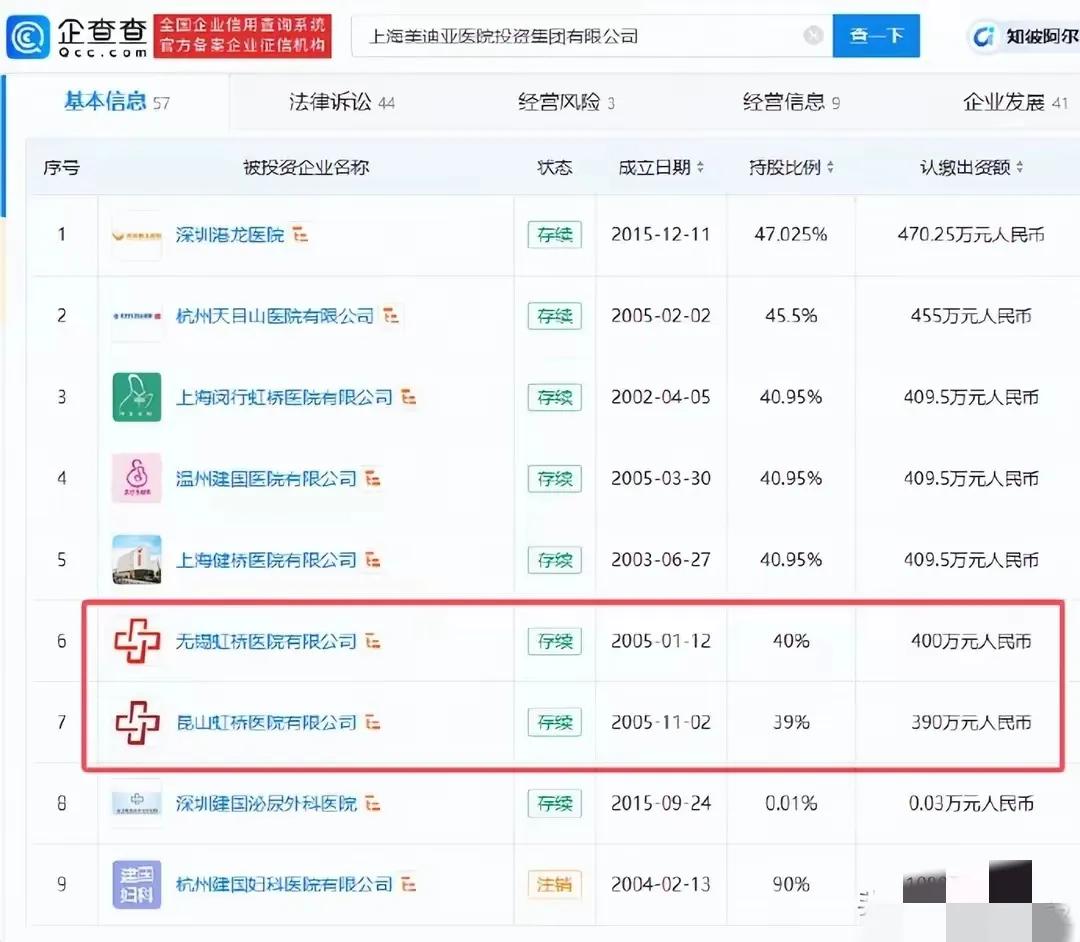Click the 被投资企业名称 column header
This screenshot has height=942, width=1080.
(306, 167)
